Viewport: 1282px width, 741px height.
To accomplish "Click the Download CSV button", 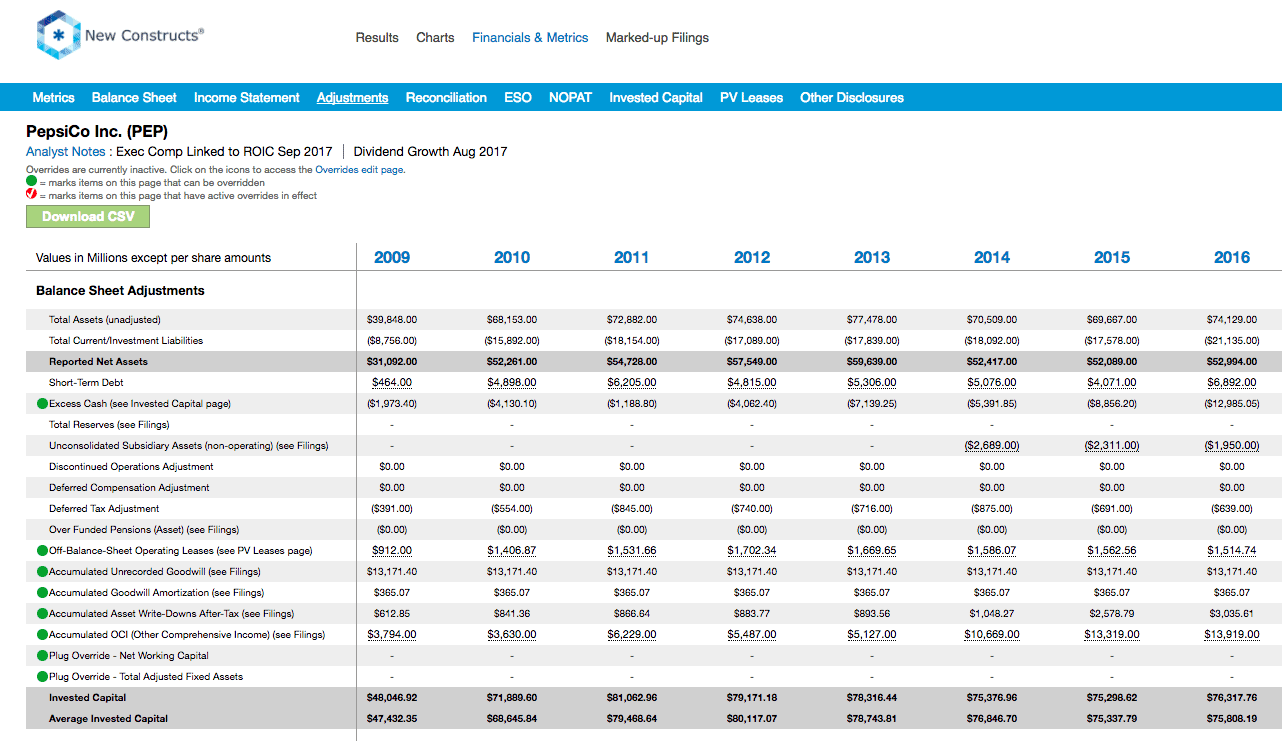I will [88, 216].
